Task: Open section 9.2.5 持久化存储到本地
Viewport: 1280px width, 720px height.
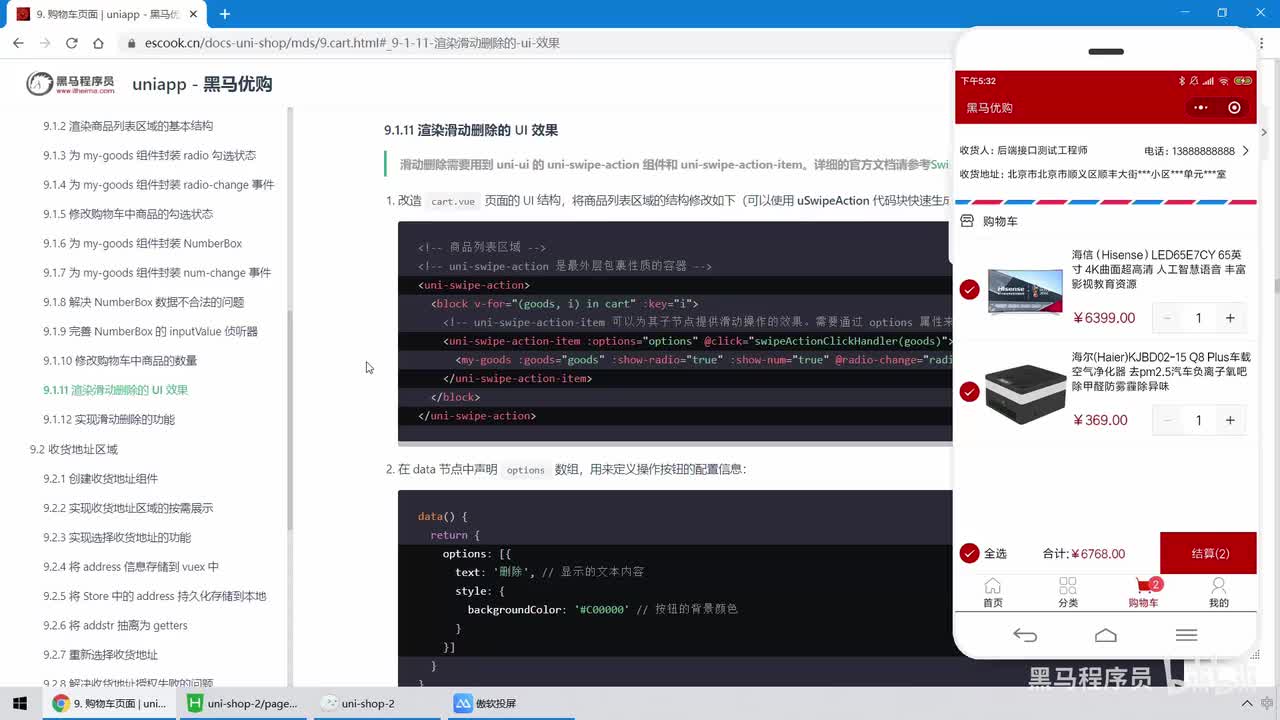Action: pyautogui.click(x=155, y=596)
